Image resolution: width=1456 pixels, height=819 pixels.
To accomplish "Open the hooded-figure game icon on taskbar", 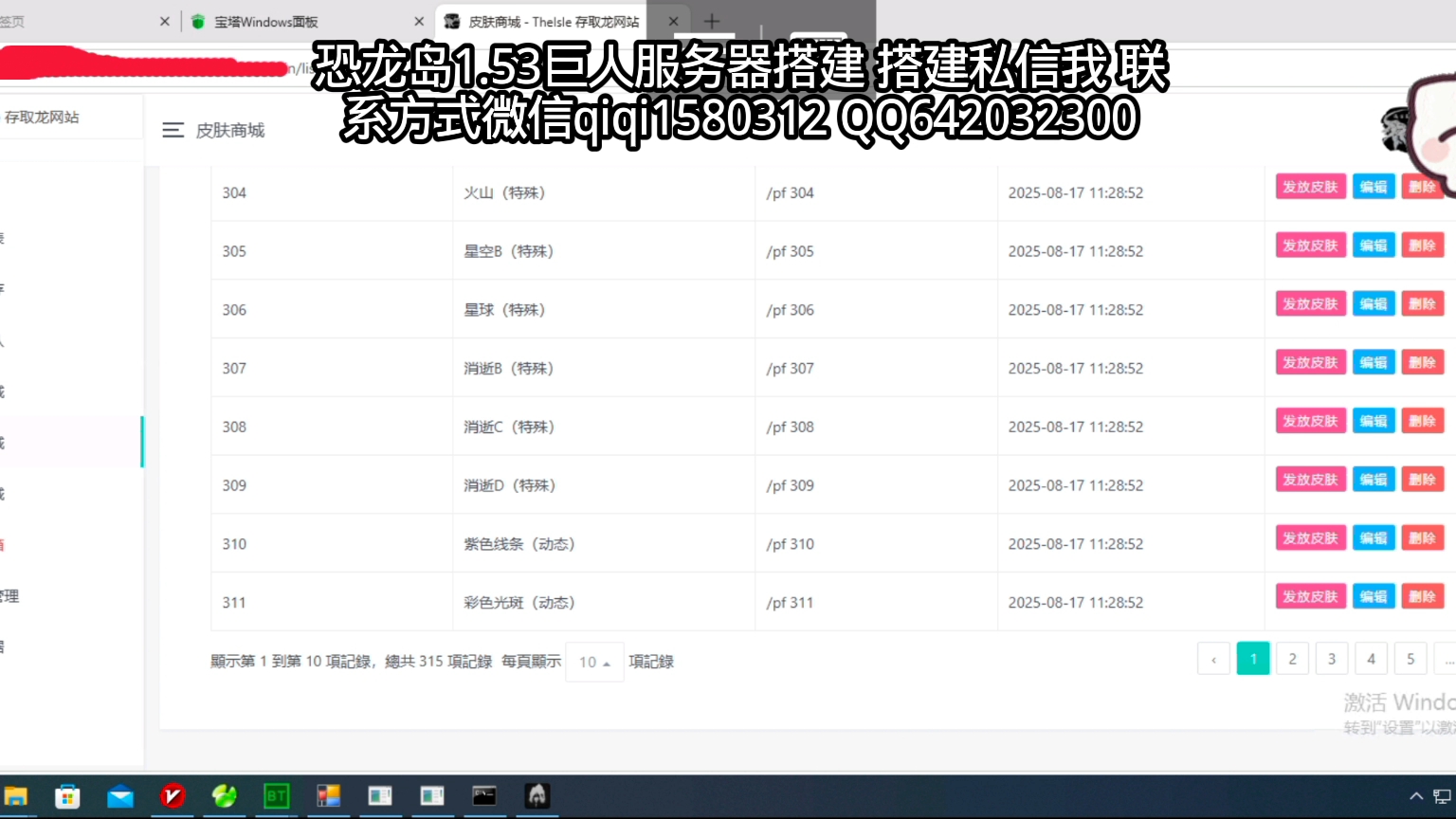I will point(537,796).
